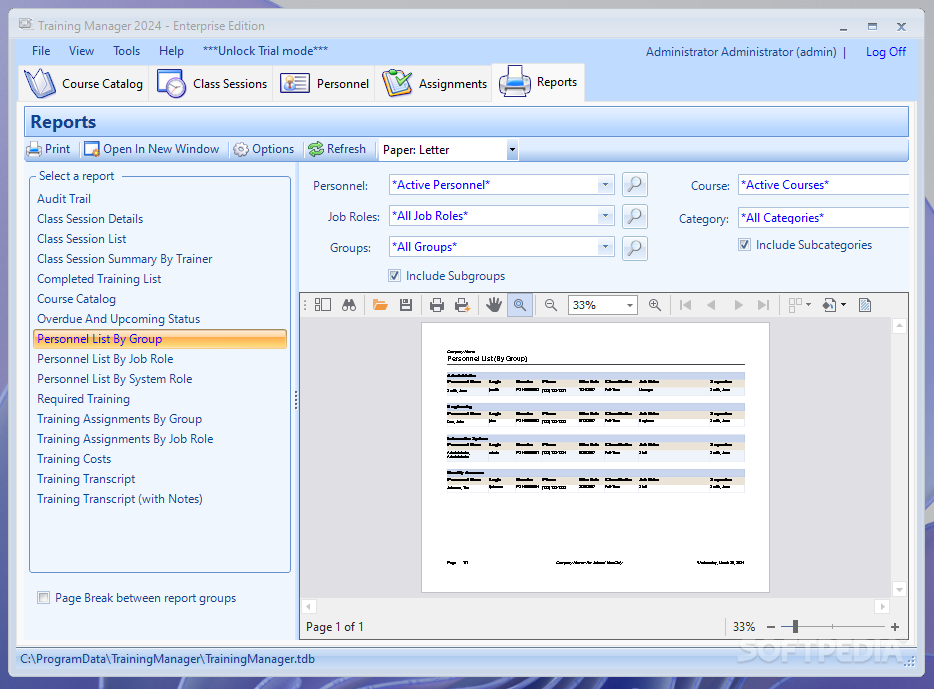Click the open report folder icon
The image size is (934, 689).
point(380,305)
